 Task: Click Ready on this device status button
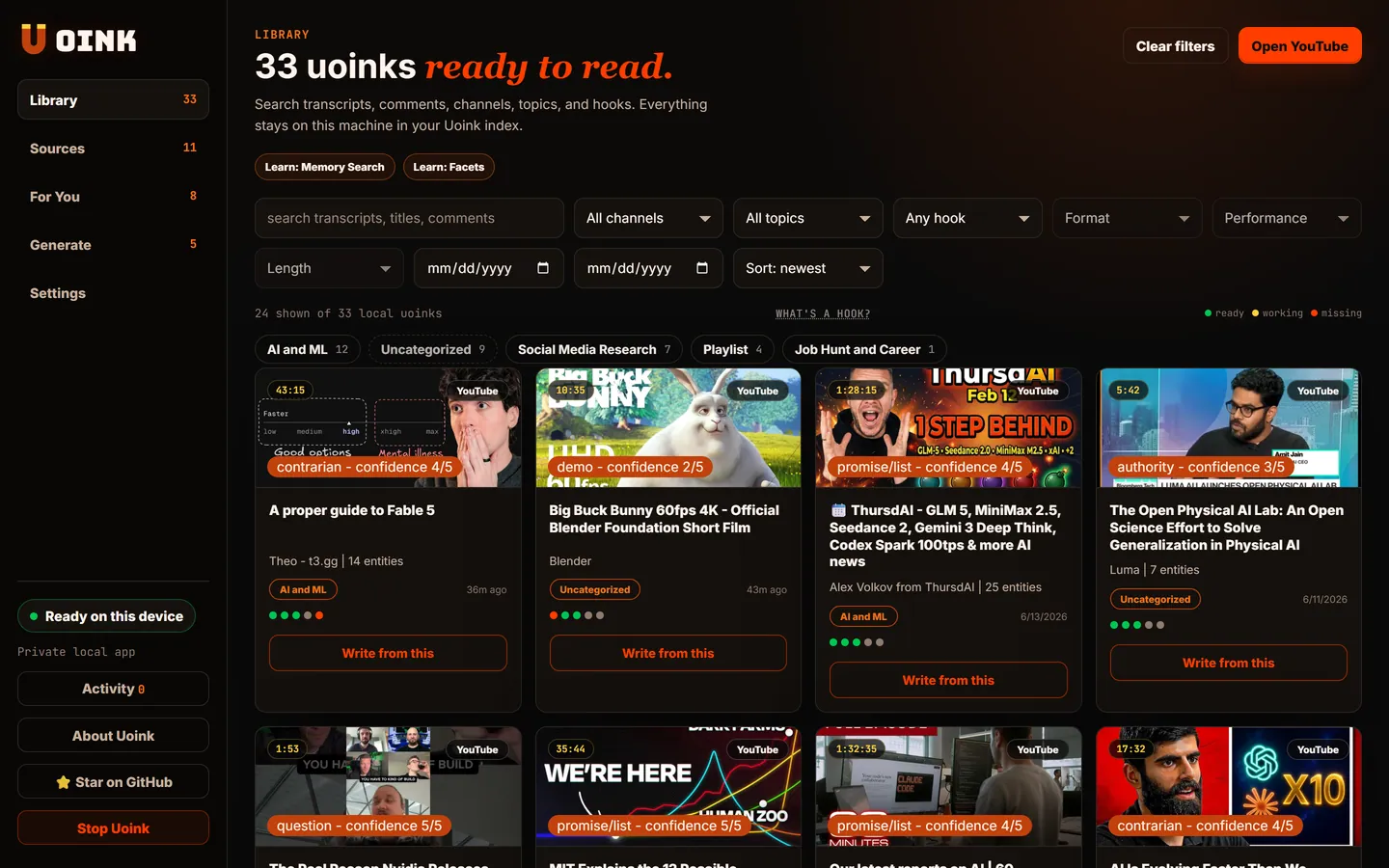(106, 616)
